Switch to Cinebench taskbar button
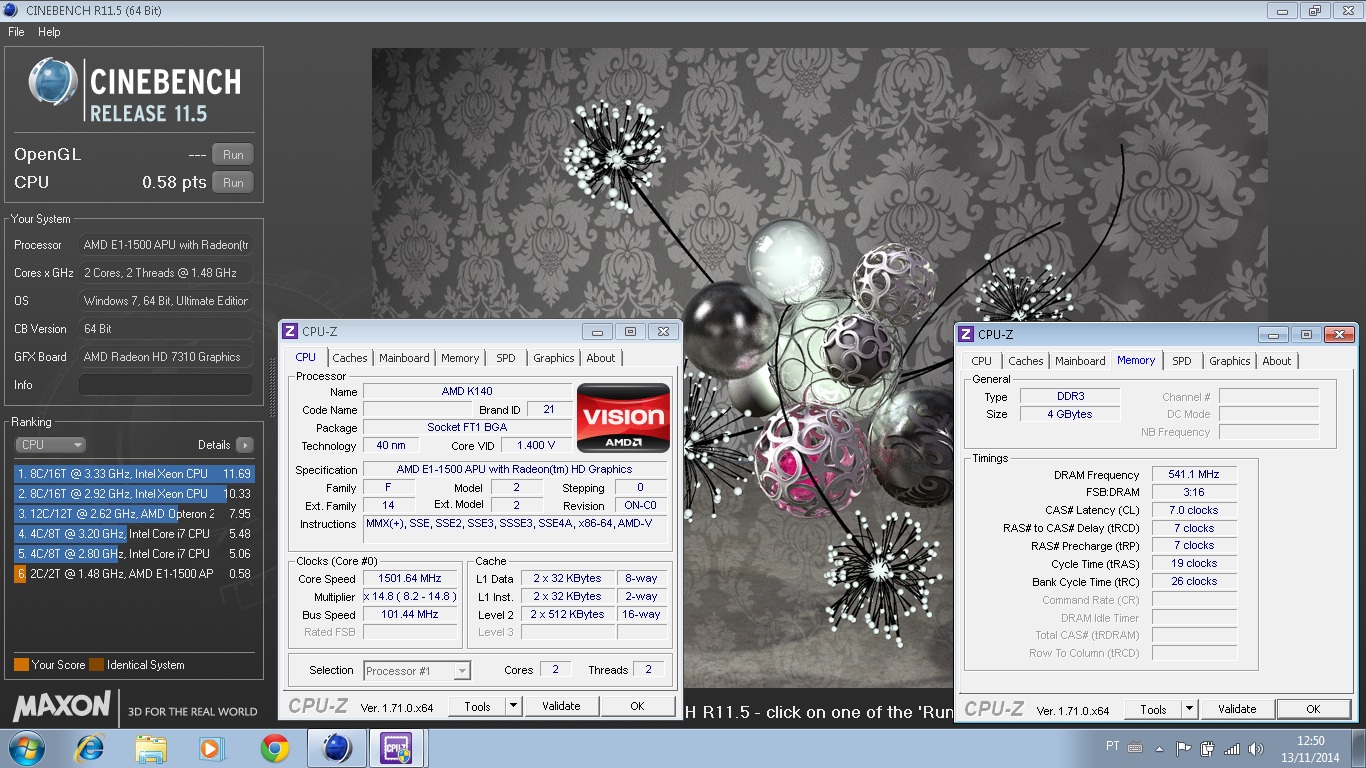The image size is (1366, 768). coord(336,748)
